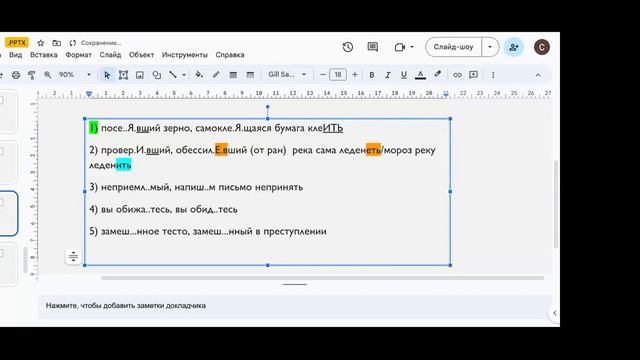
Task: Click the paint format roller icon
Action: pos(31,75)
